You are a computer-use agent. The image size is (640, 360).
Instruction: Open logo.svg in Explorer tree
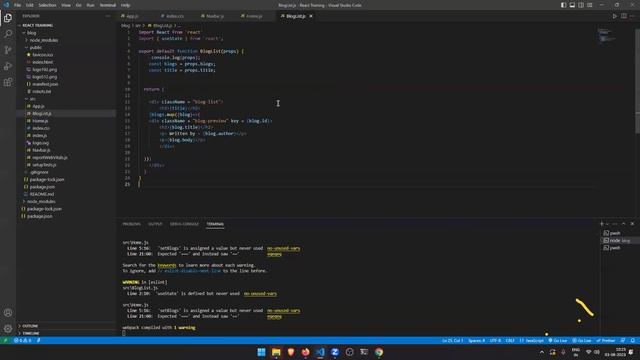point(40,143)
